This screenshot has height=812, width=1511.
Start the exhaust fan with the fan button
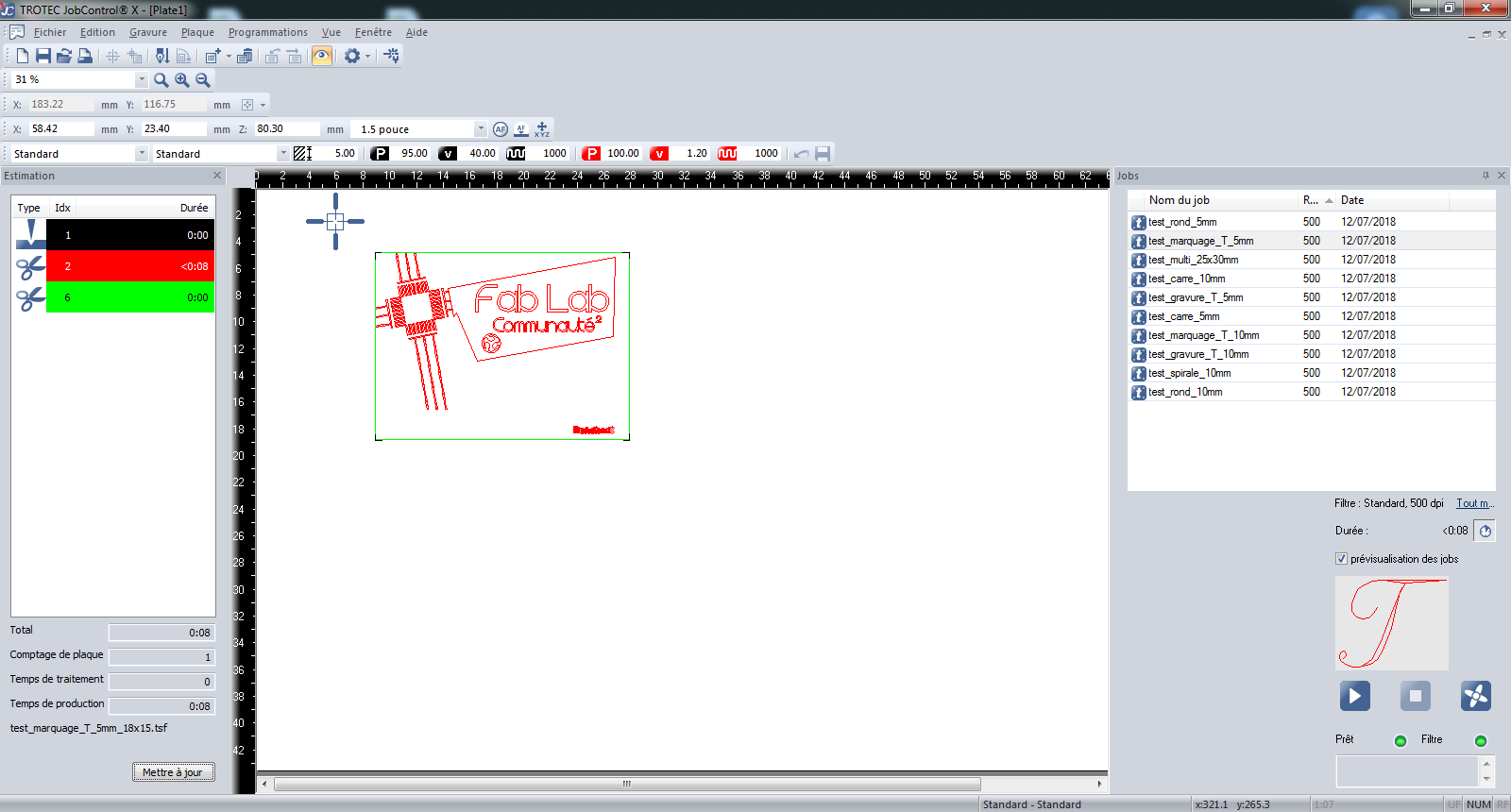coord(1475,696)
